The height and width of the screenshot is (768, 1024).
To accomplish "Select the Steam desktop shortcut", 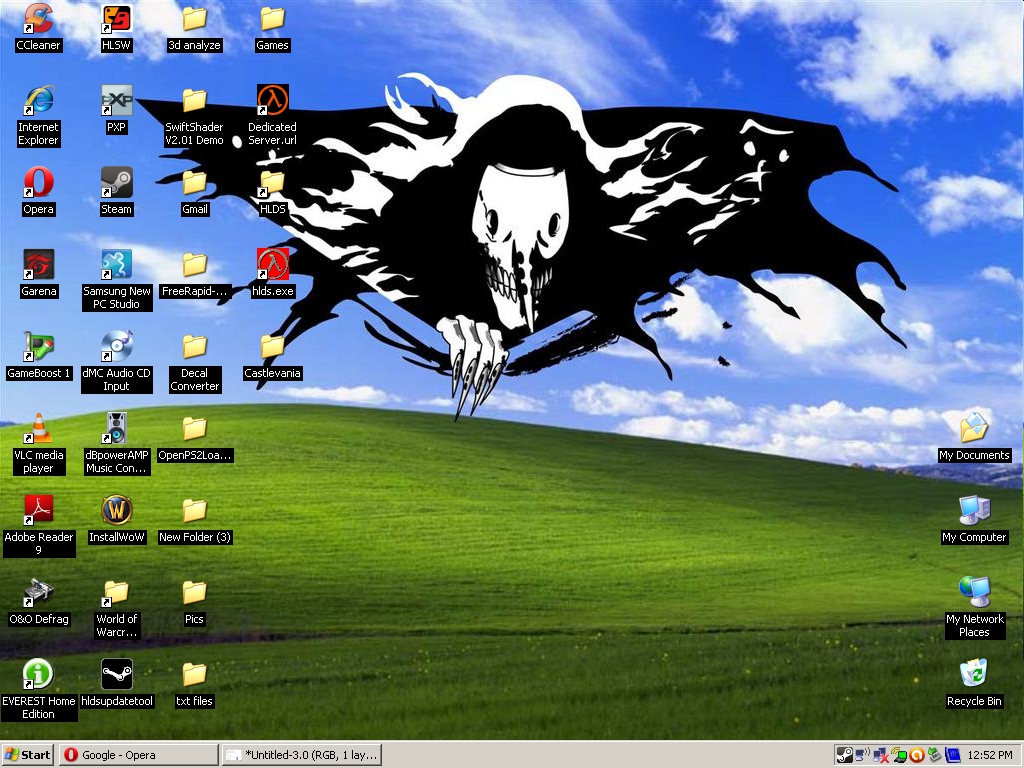I will tap(116, 183).
